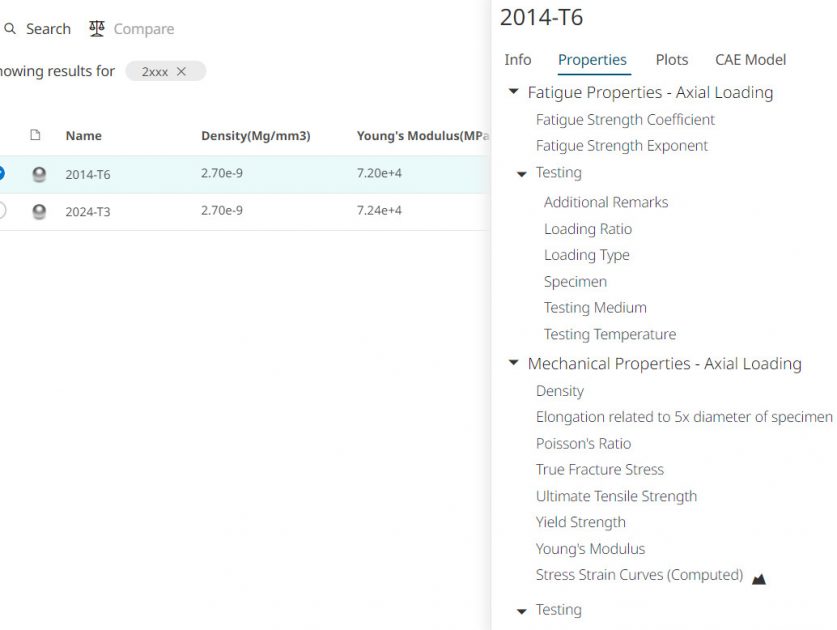Sort by Density(Mg/mm3) column header

pyautogui.click(x=256, y=136)
